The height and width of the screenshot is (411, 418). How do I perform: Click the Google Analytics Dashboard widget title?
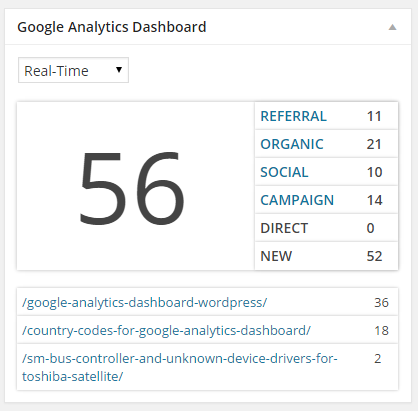[x=112, y=27]
